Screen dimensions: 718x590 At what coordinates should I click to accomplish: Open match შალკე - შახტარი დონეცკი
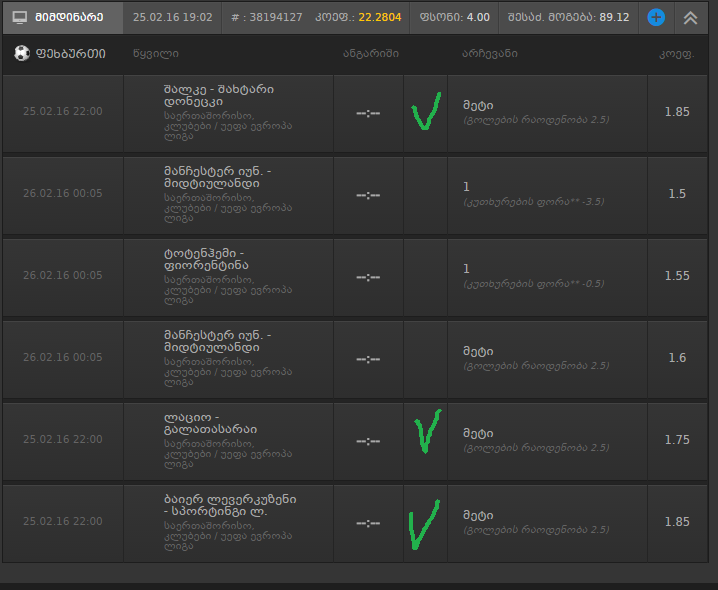click(219, 95)
